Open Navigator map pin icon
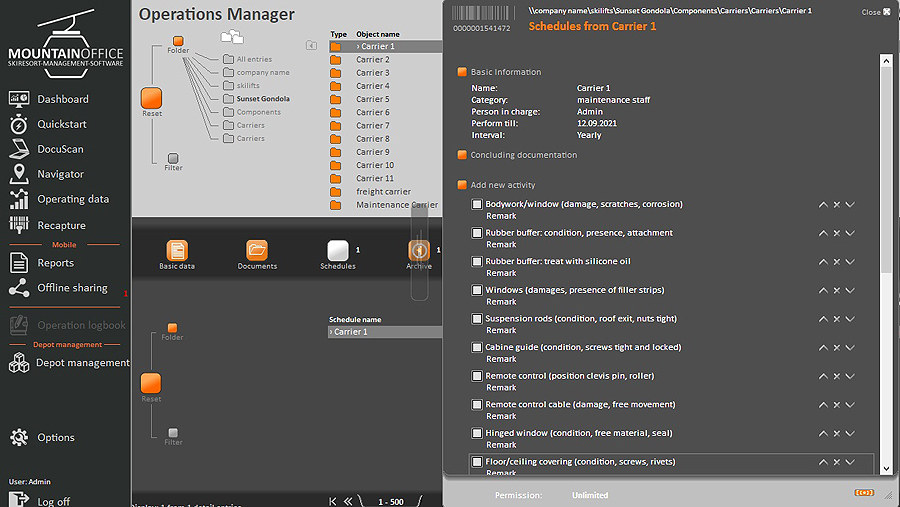This screenshot has width=900, height=507. click(x=19, y=174)
